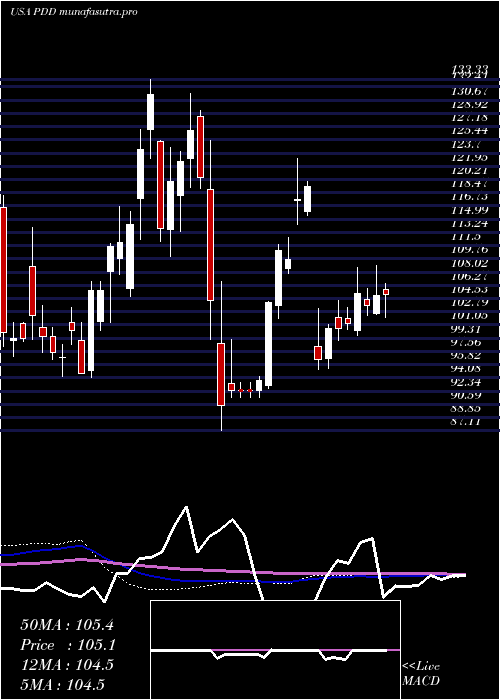
Task: Click the <<Live MACD label
Action: pos(421,674)
